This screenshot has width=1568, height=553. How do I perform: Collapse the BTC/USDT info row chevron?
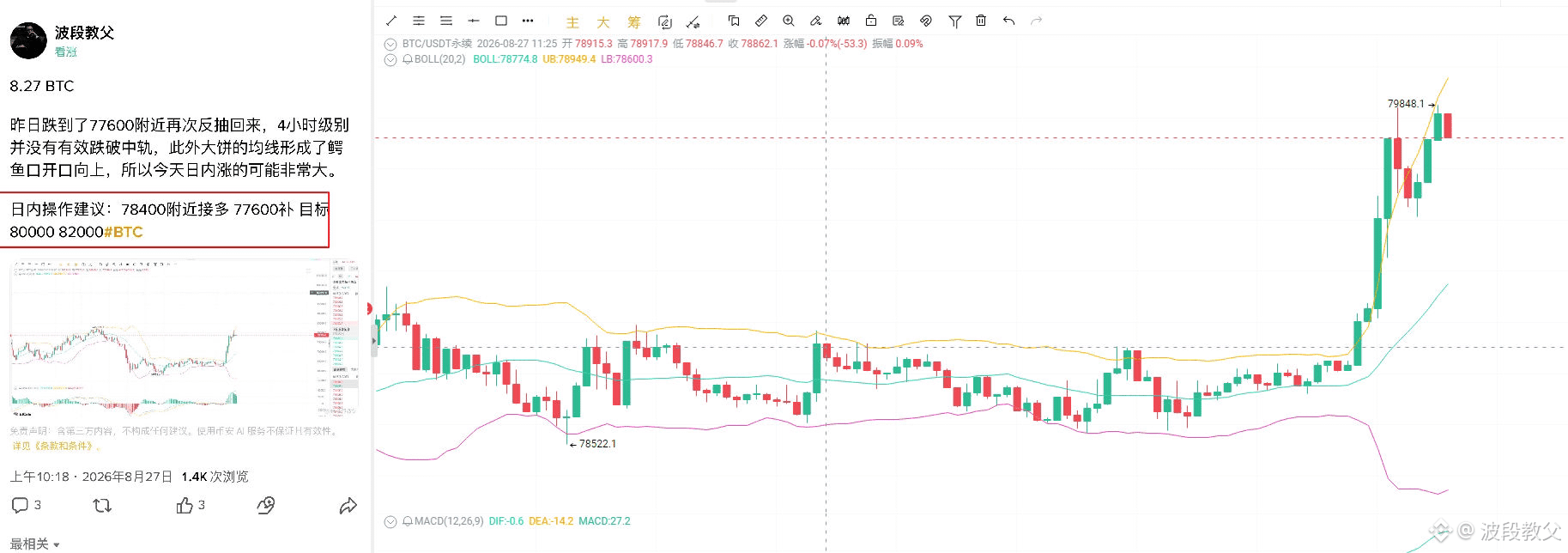(x=390, y=44)
